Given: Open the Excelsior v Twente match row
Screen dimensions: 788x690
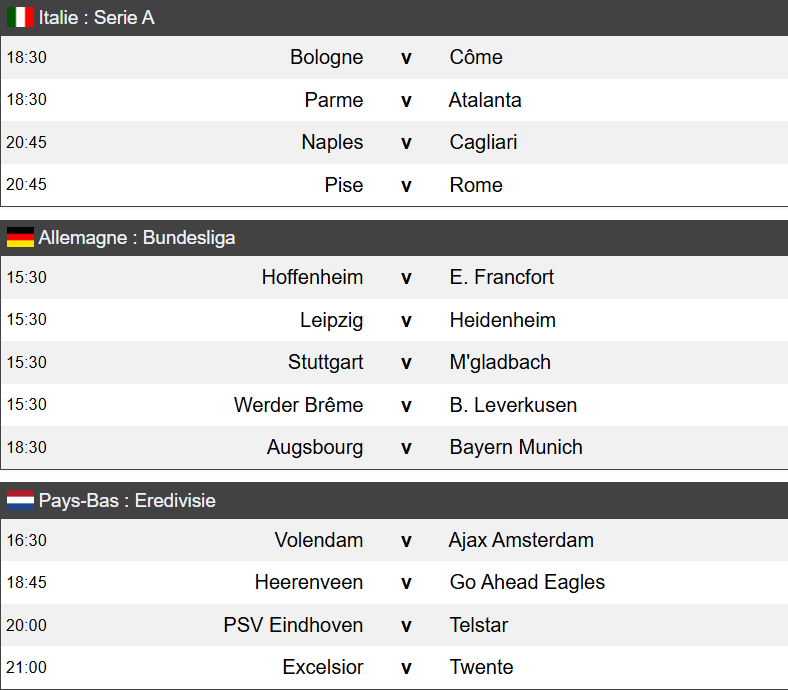Looking at the screenshot, I should pyautogui.click(x=394, y=667).
